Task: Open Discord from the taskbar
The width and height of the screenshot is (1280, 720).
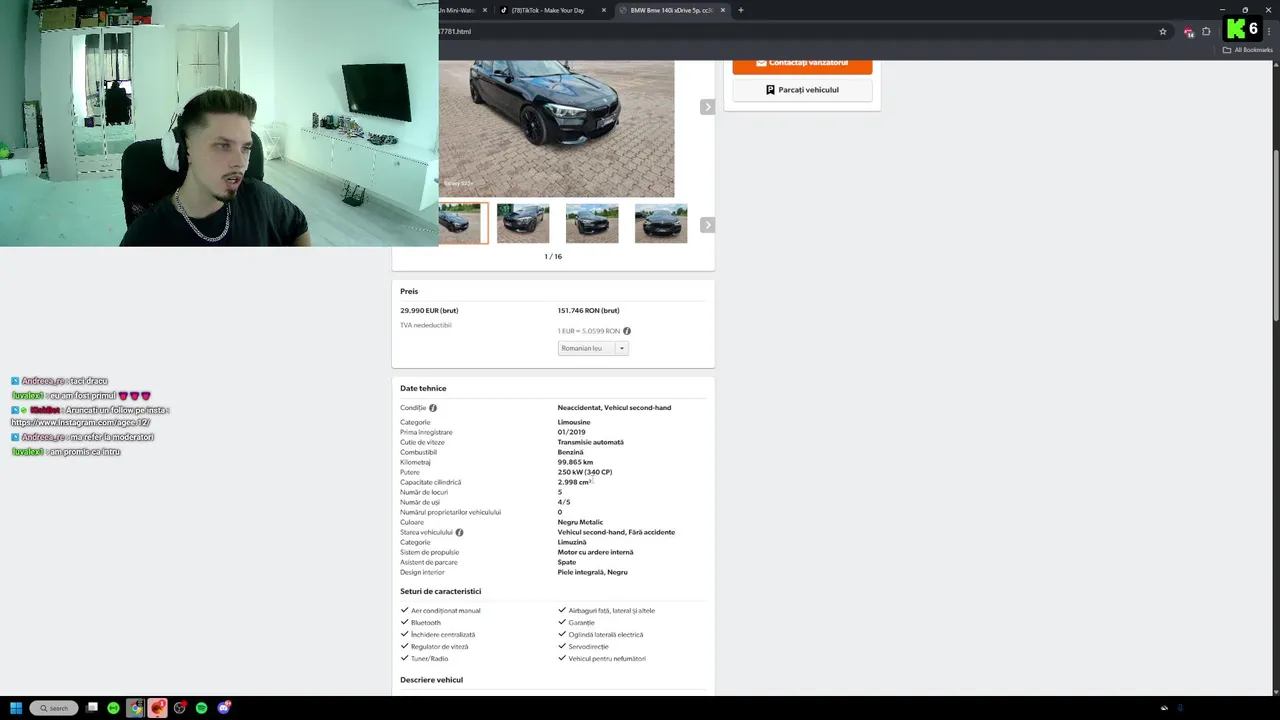Action: tap(224, 708)
